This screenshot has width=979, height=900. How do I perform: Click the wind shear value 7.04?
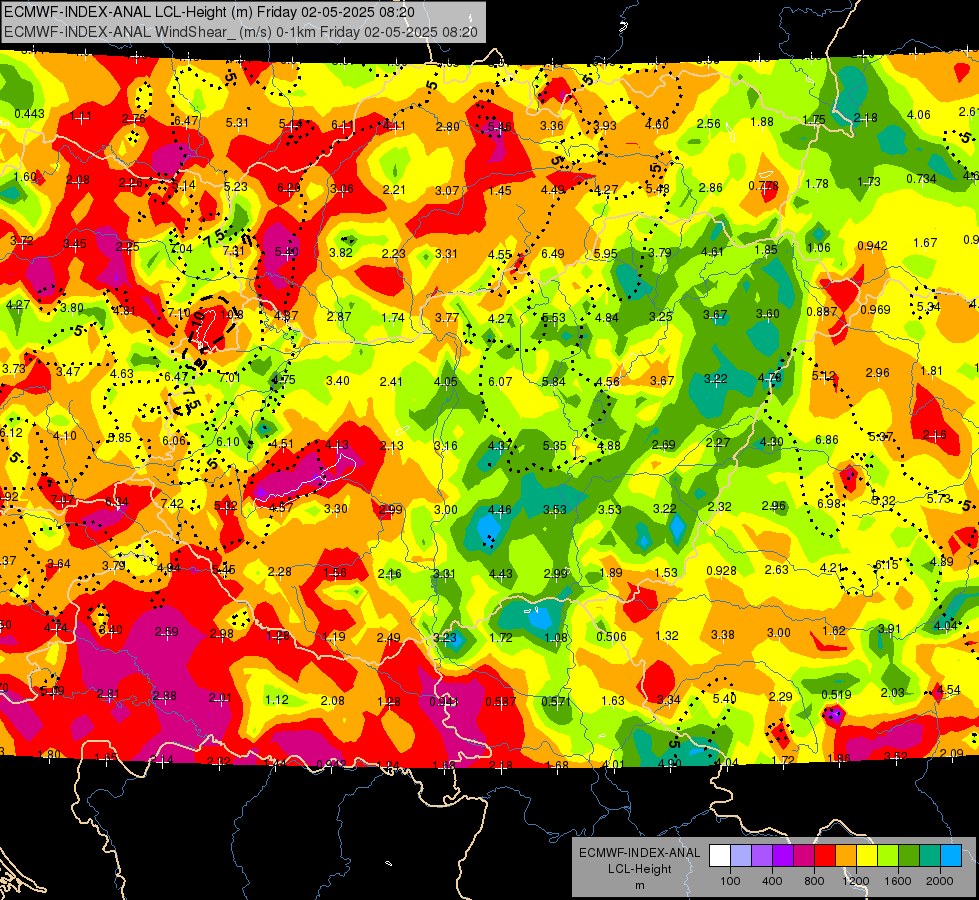[x=181, y=249]
